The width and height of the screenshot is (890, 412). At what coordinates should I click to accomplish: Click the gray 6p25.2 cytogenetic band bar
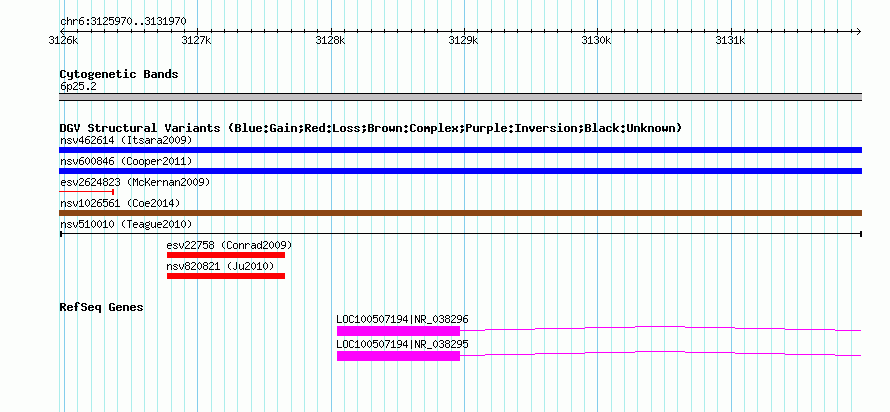point(460,97)
